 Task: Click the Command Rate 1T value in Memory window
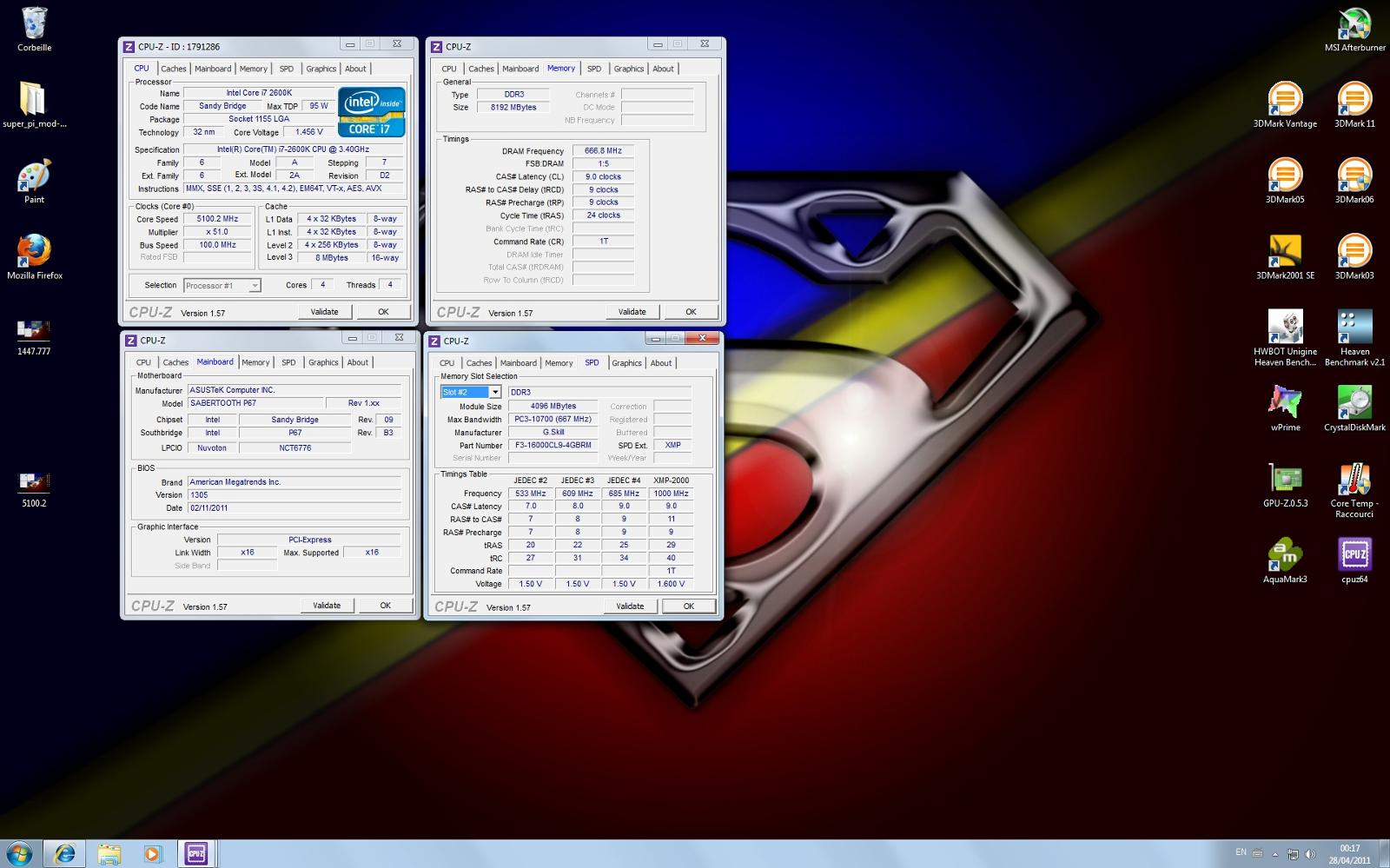pos(604,242)
